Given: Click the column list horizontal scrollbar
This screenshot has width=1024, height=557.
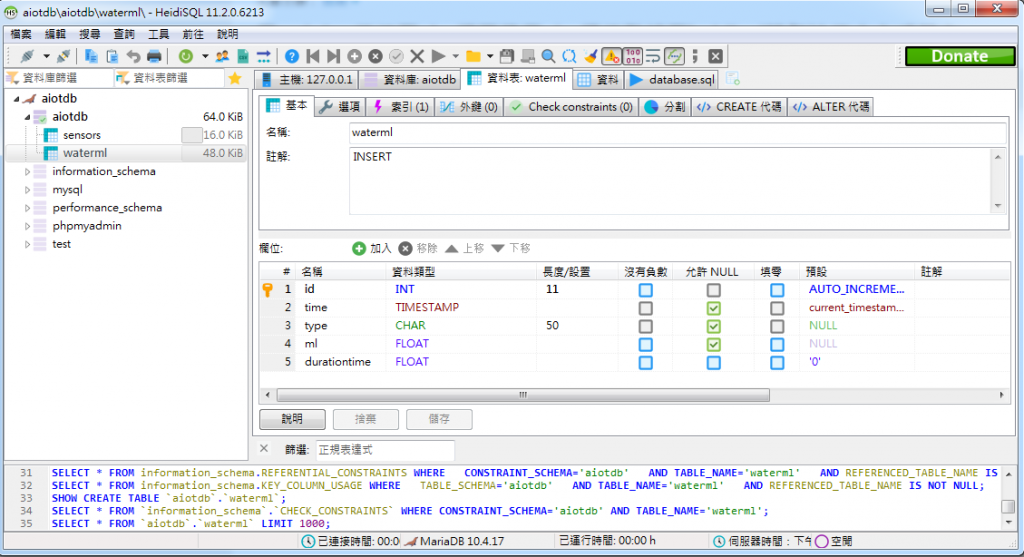Looking at the screenshot, I should (523, 395).
